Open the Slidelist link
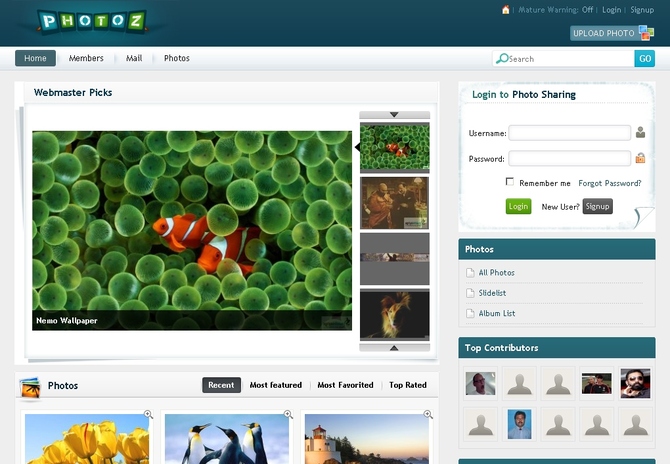The width and height of the screenshot is (670, 464). point(492,293)
